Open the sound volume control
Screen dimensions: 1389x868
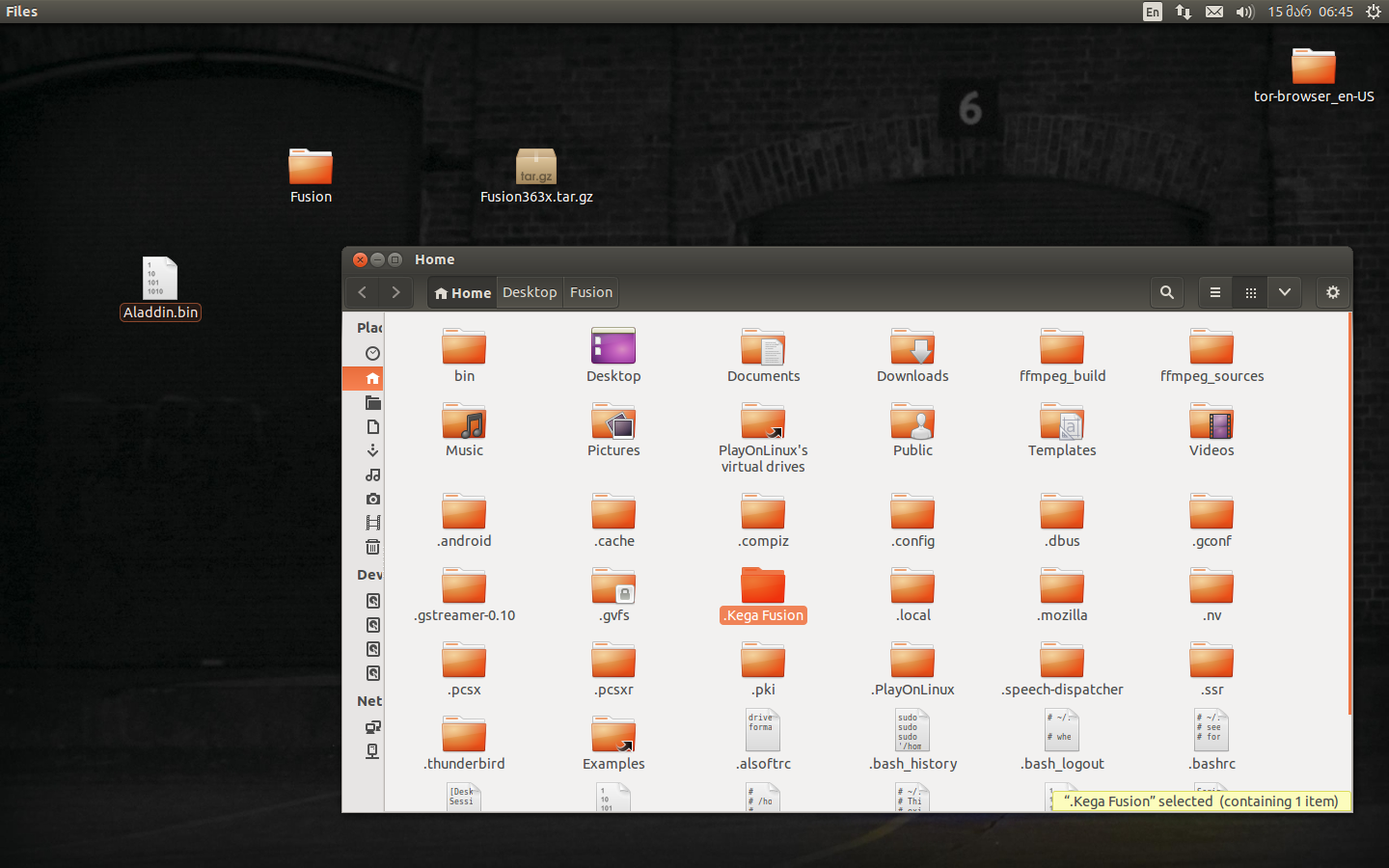click(x=1244, y=12)
